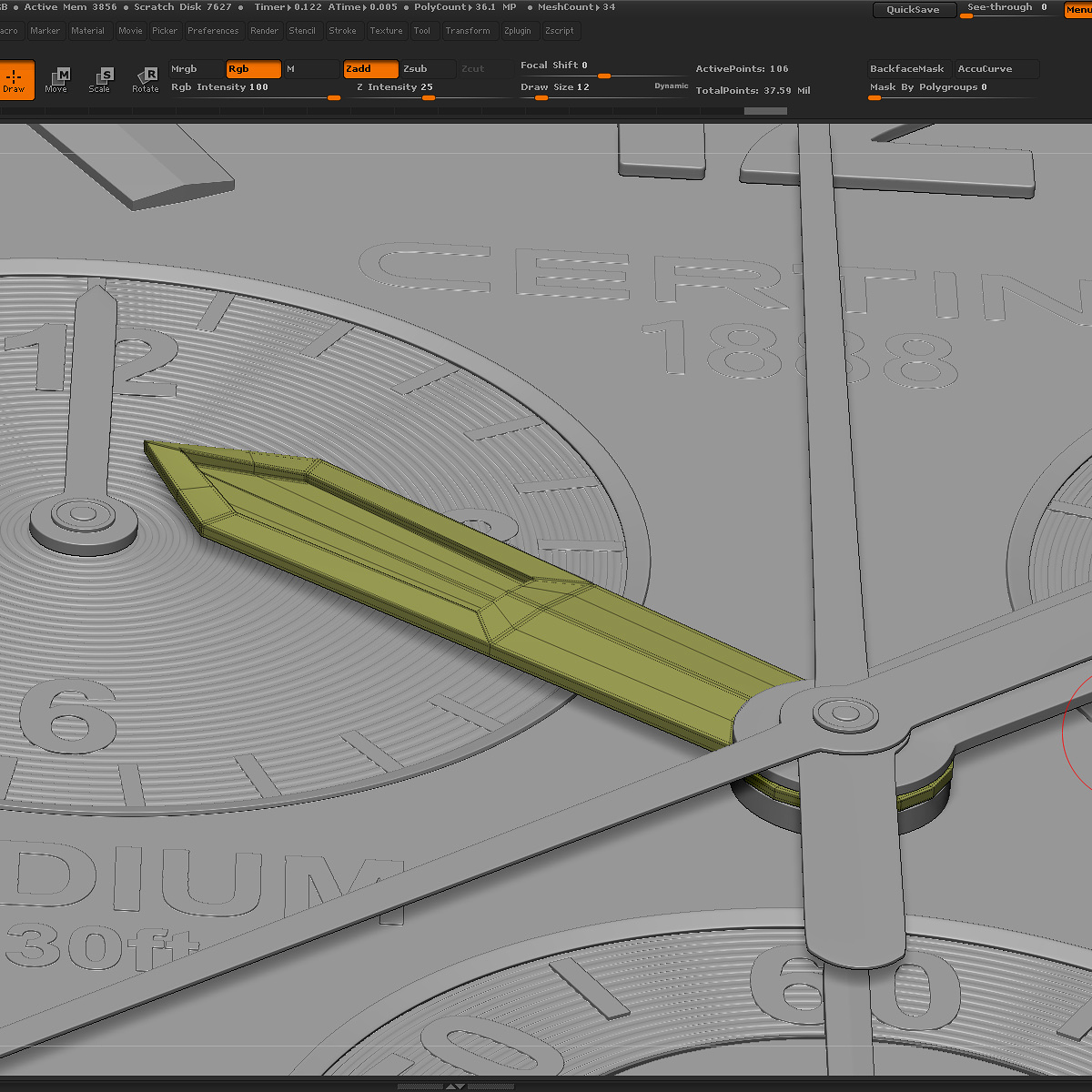Adjust the Rgb Intensity slider

[255, 89]
